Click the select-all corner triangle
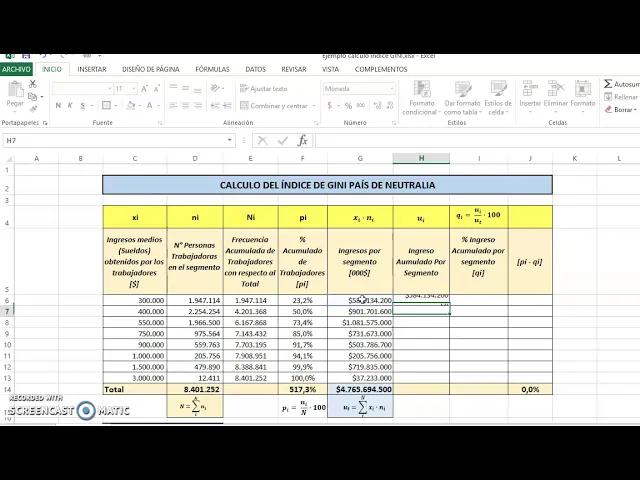The width and height of the screenshot is (640, 480). [8, 159]
